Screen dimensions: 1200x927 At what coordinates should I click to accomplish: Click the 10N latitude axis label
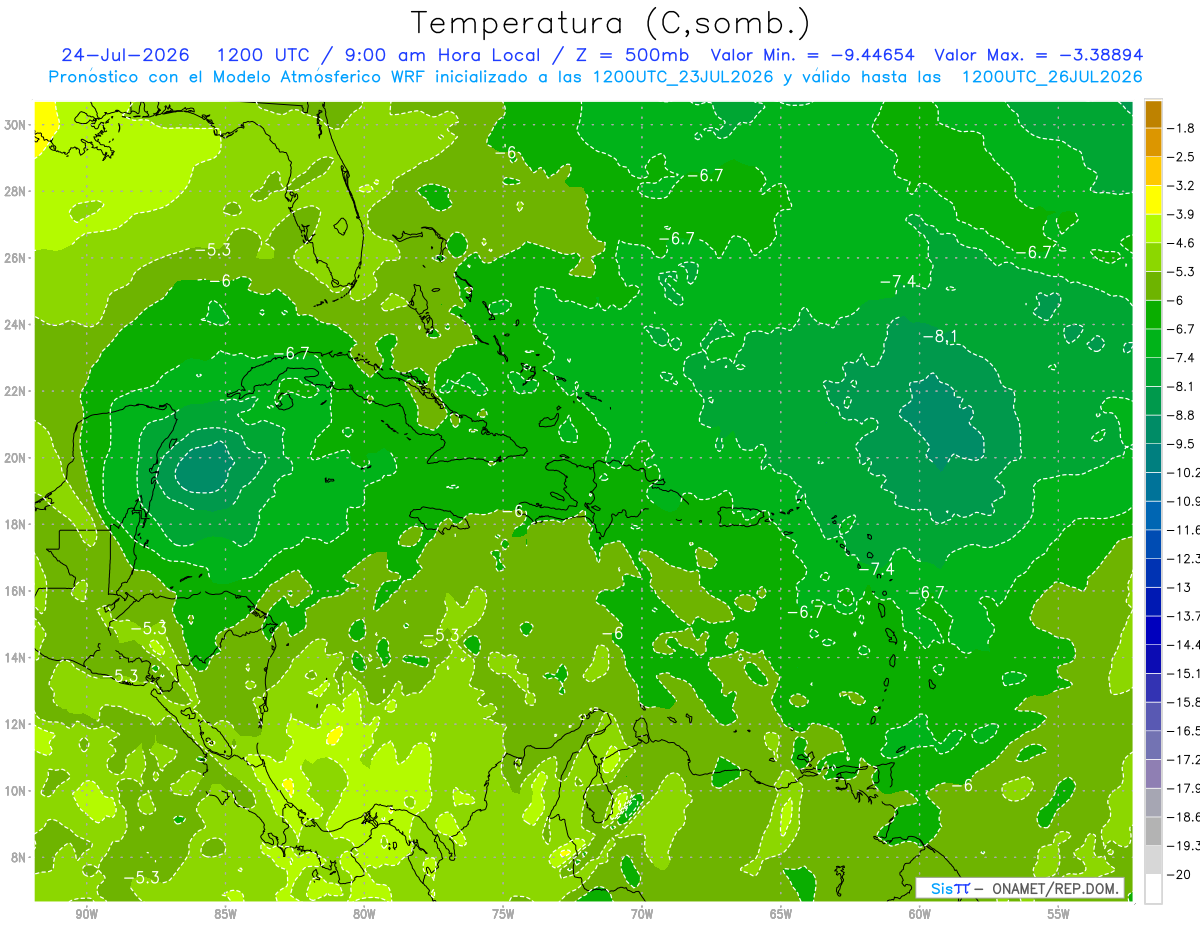click(x=17, y=791)
